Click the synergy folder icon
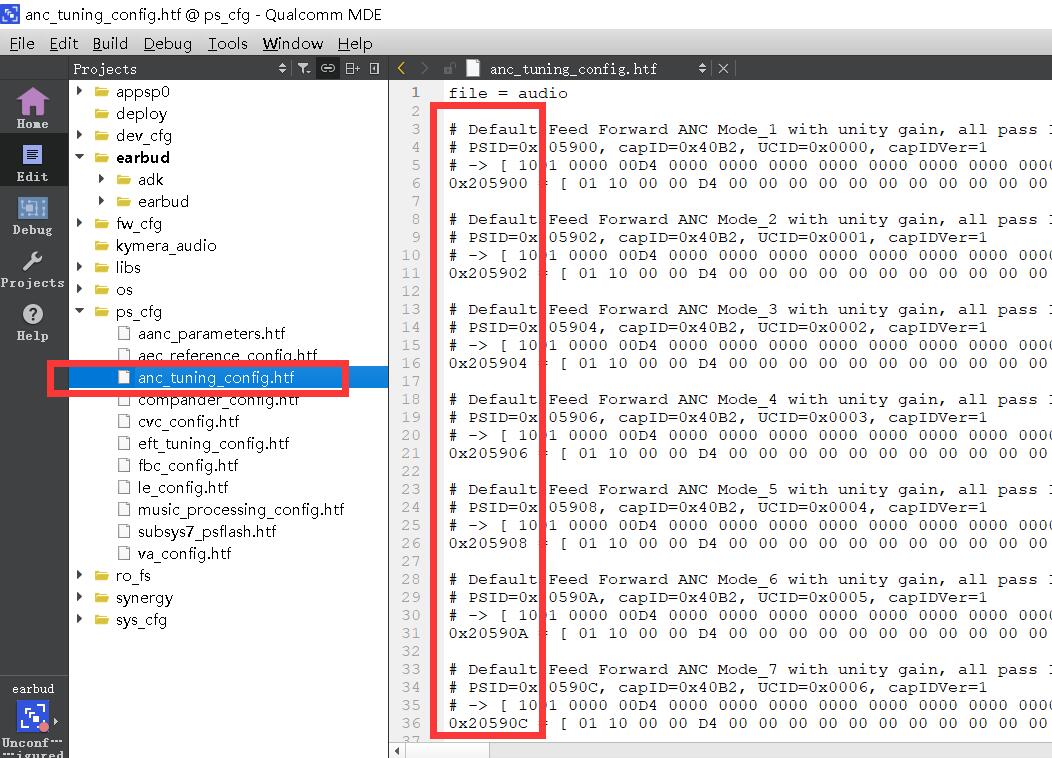The image size is (1052, 758). tap(102, 597)
